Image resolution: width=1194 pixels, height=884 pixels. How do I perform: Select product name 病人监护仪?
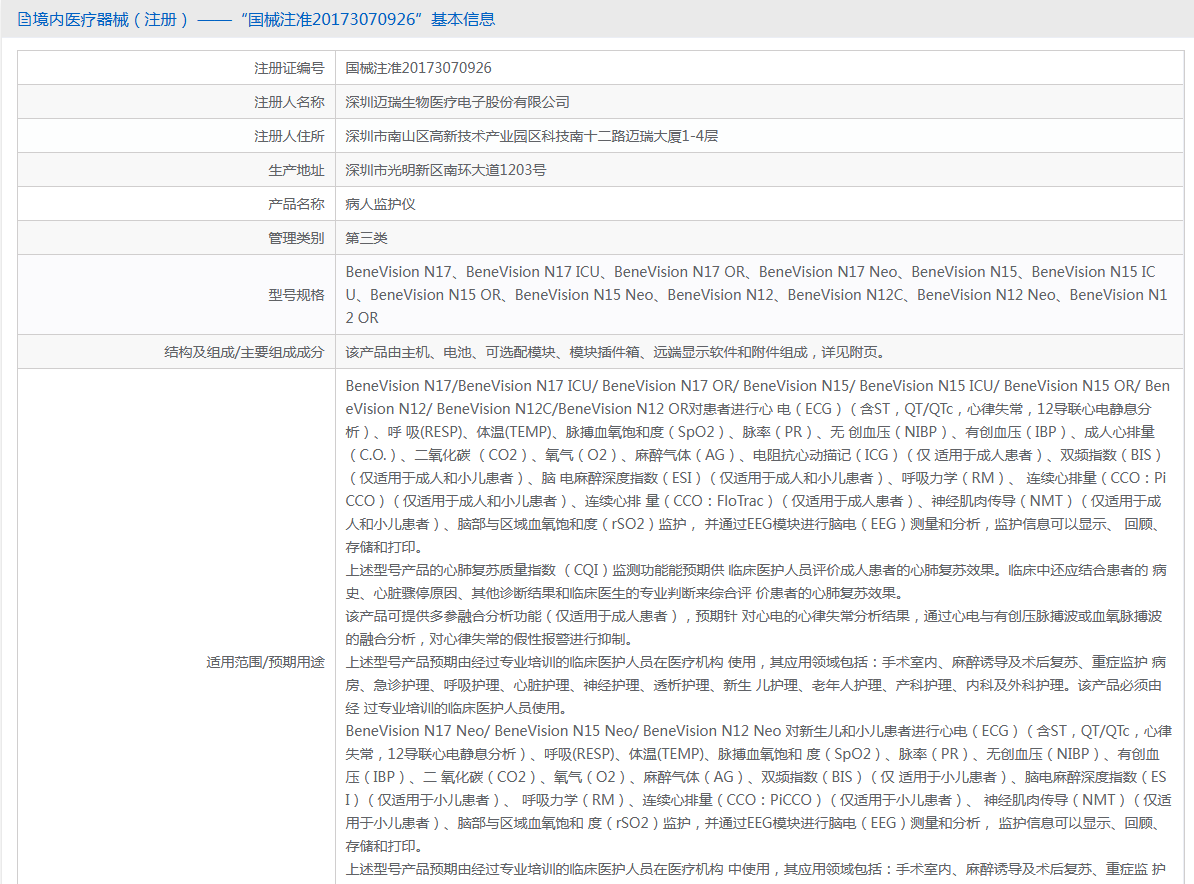pyautogui.click(x=380, y=204)
